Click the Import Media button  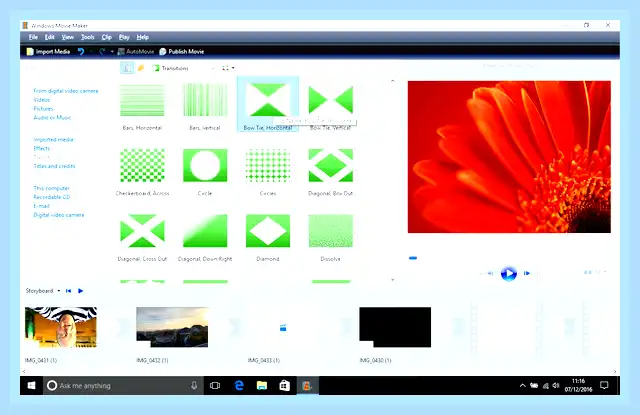tap(48, 51)
